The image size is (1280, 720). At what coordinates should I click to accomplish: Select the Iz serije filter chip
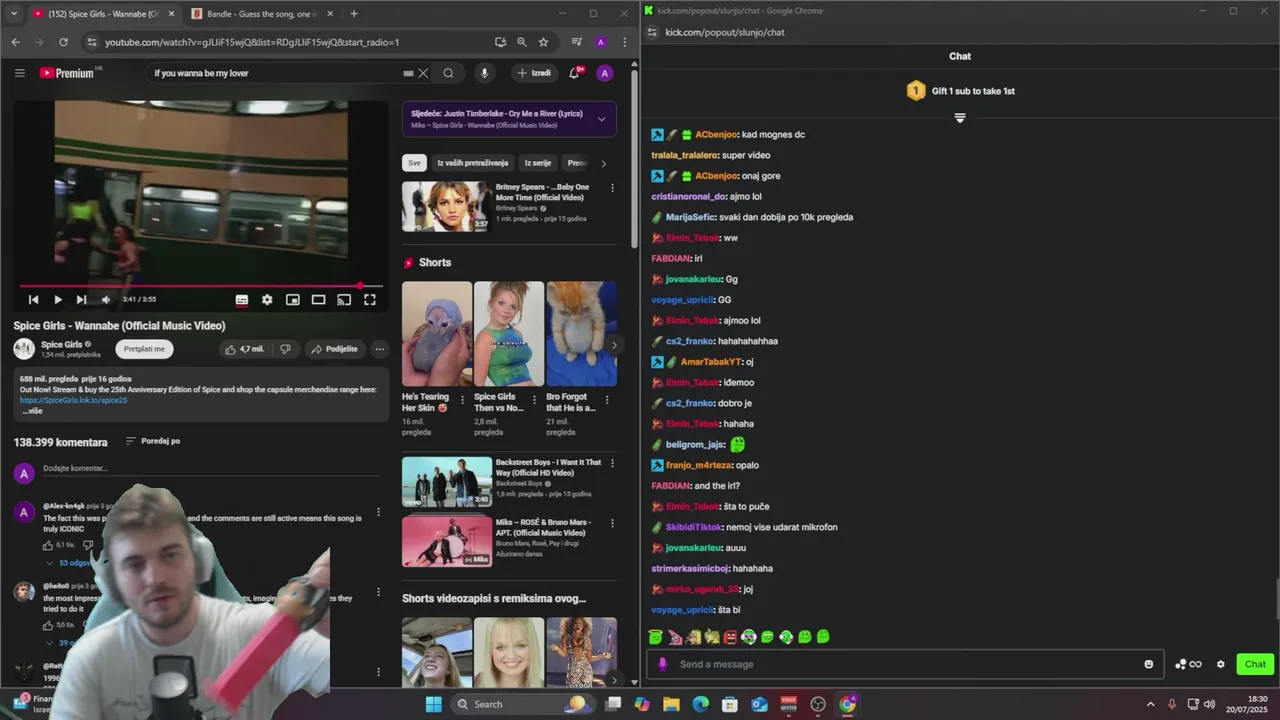click(x=538, y=163)
